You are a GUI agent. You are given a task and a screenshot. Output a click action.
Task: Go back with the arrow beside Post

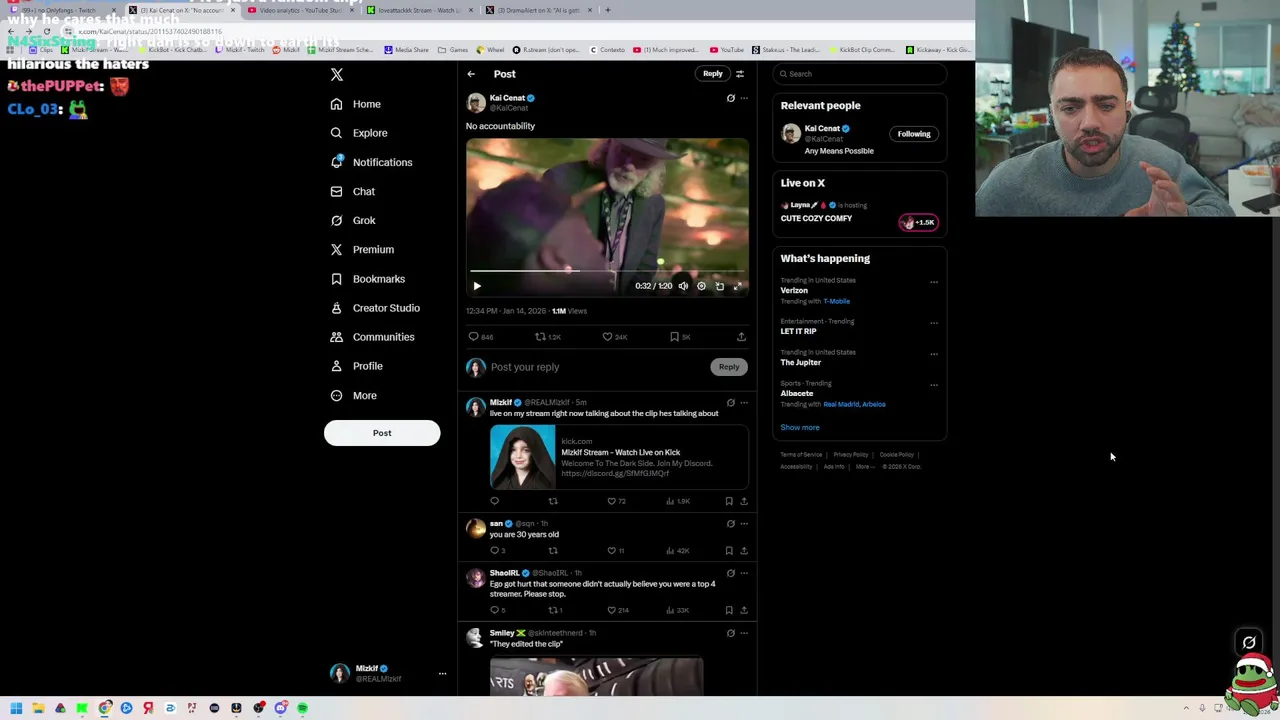(471, 74)
